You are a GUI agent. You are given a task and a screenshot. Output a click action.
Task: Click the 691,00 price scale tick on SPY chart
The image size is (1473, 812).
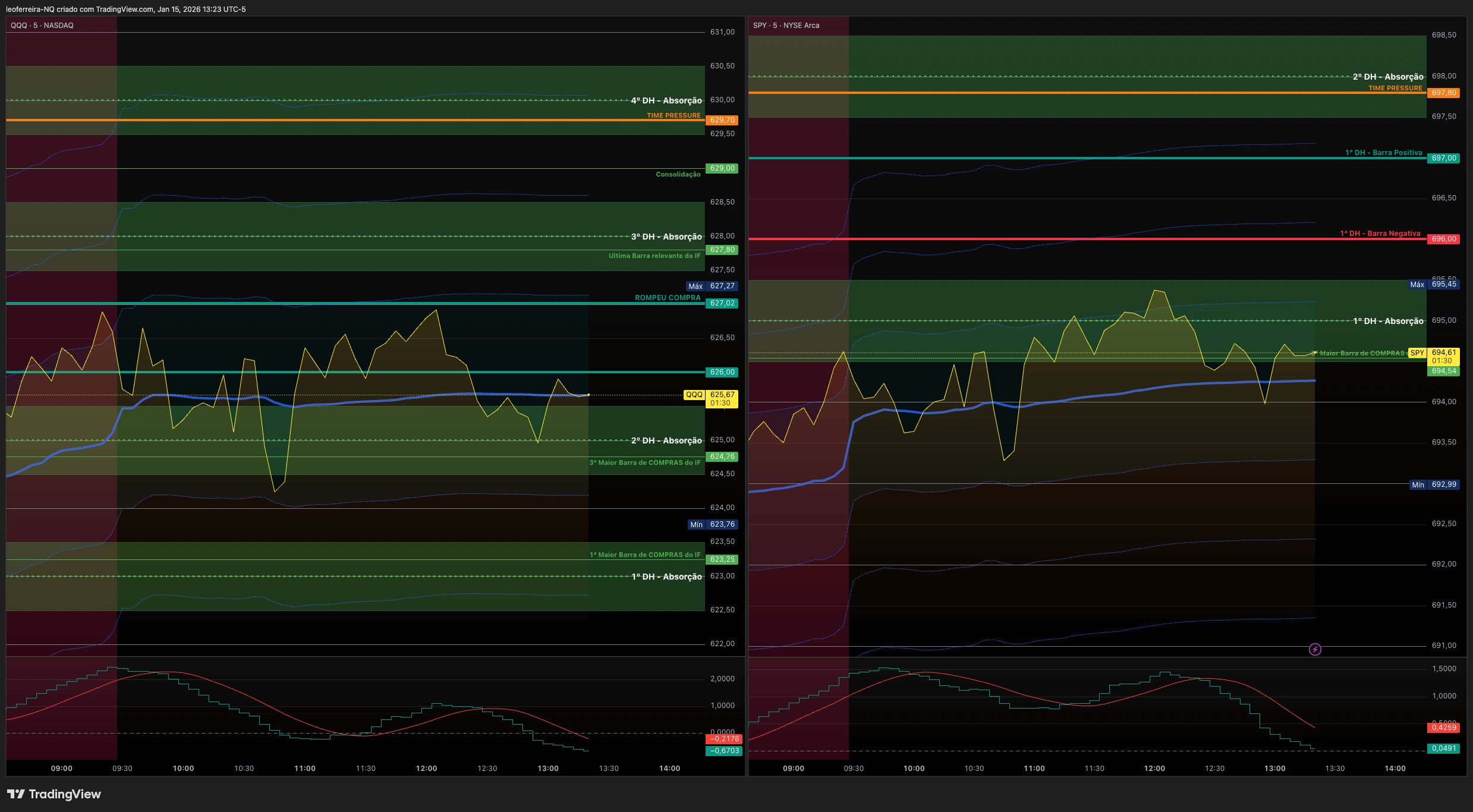[1444, 646]
